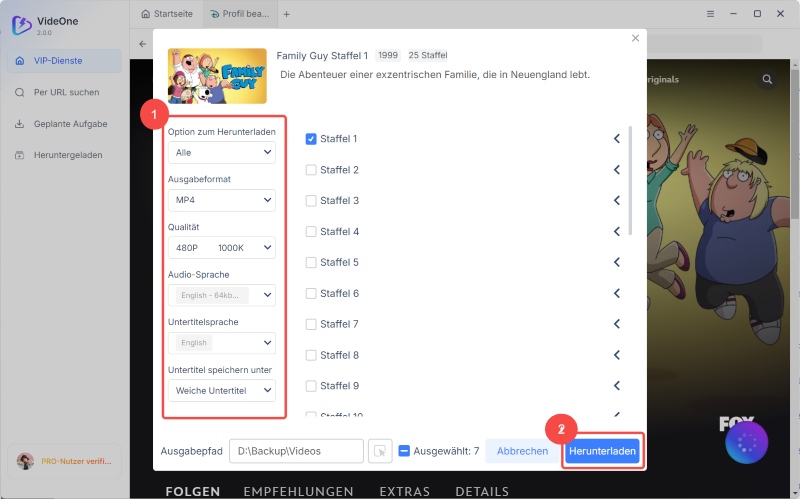This screenshot has height=499, width=800.
Task: Check the Staffel 4 checkbox
Action: click(311, 232)
